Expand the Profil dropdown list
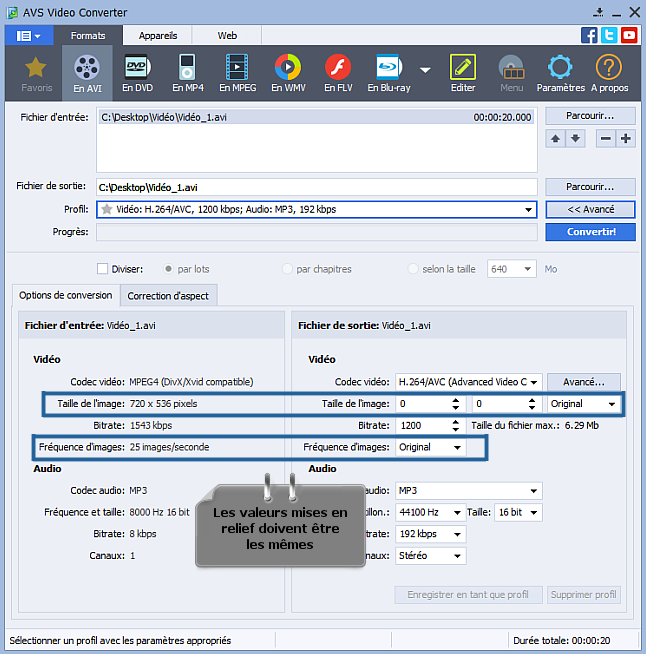 [x=529, y=210]
